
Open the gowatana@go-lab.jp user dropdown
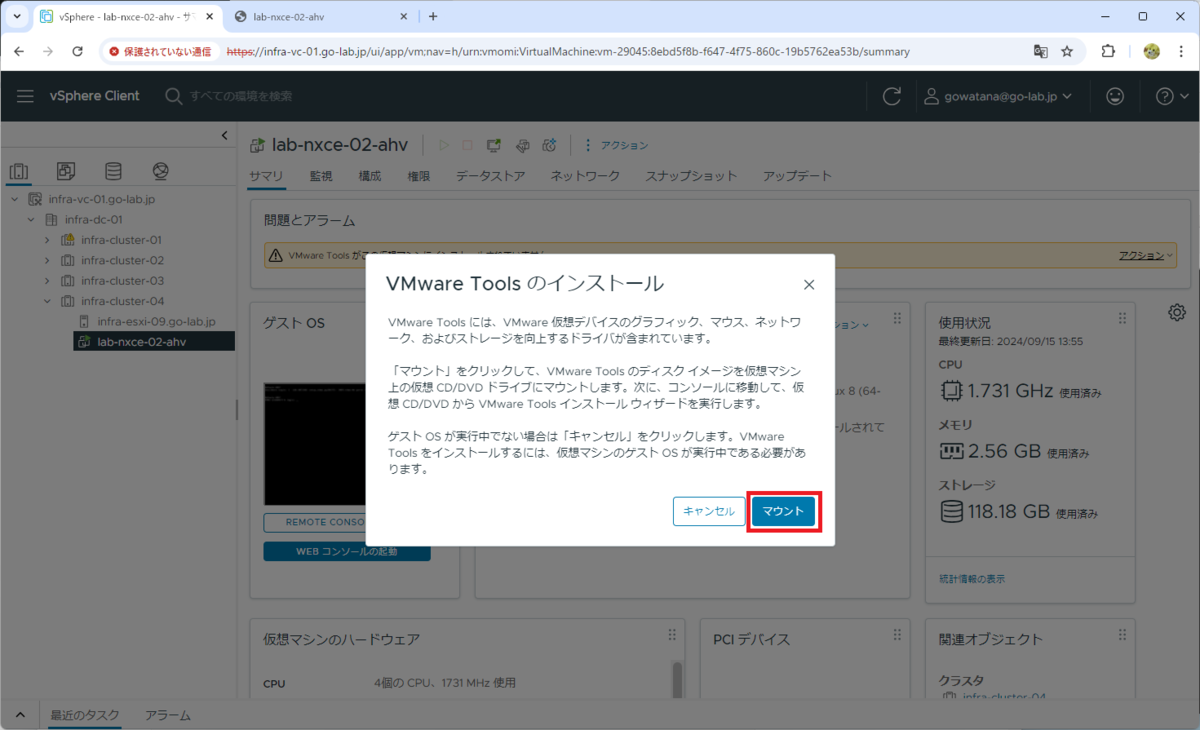pos(998,96)
